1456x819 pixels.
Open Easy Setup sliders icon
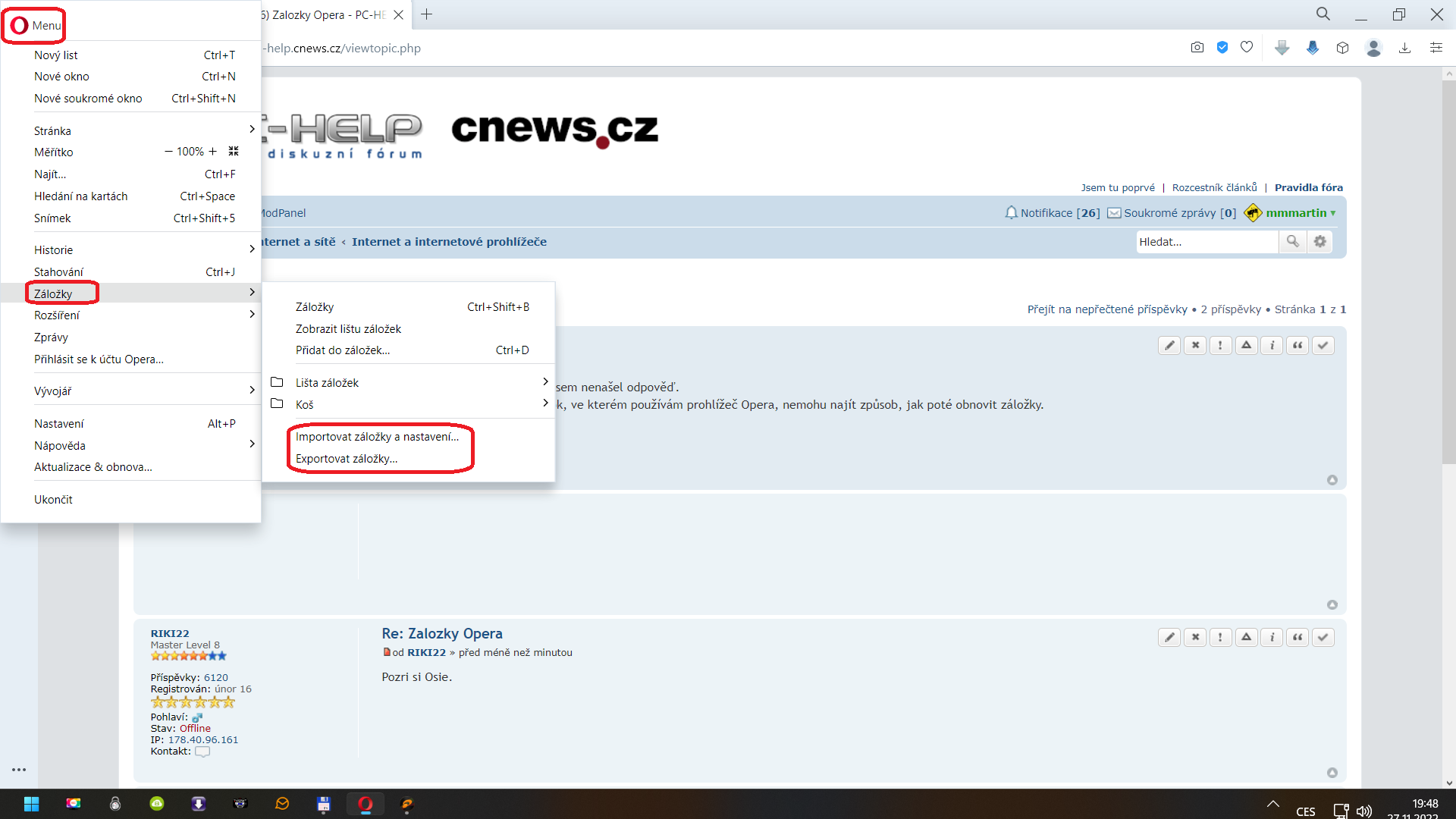click(1436, 48)
